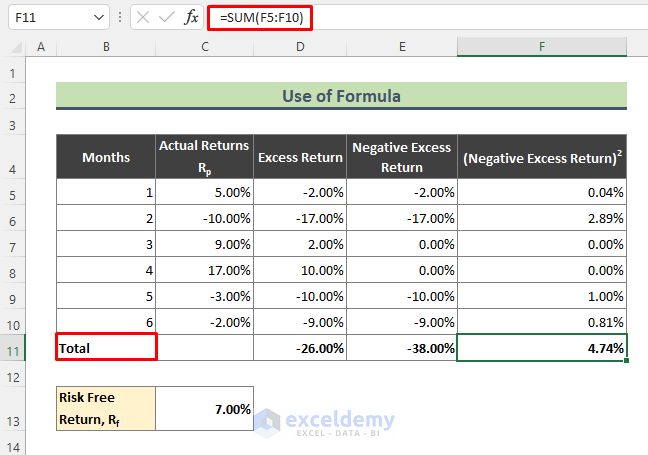
Task: Click the '(Negative Excess Return)²' header cell
Action: click(542, 157)
